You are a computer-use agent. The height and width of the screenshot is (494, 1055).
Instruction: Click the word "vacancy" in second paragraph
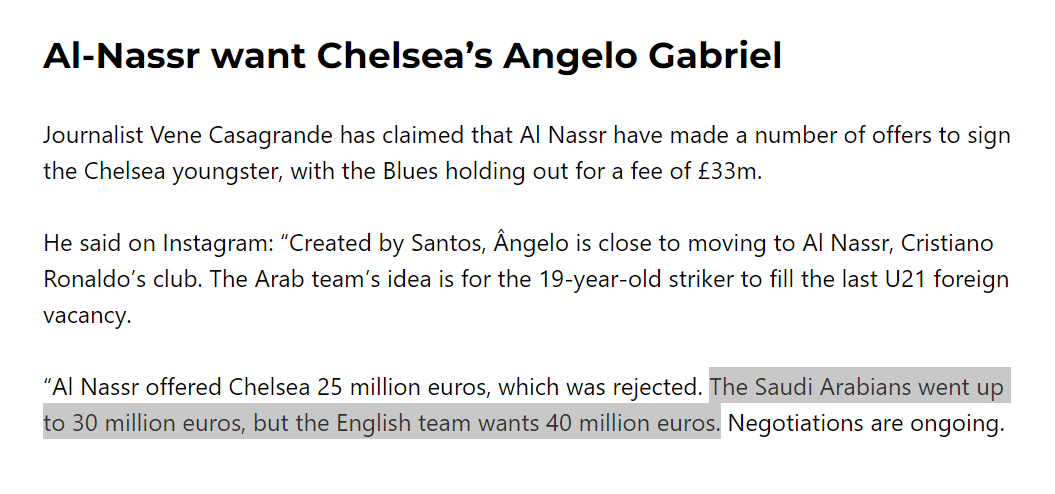83,316
